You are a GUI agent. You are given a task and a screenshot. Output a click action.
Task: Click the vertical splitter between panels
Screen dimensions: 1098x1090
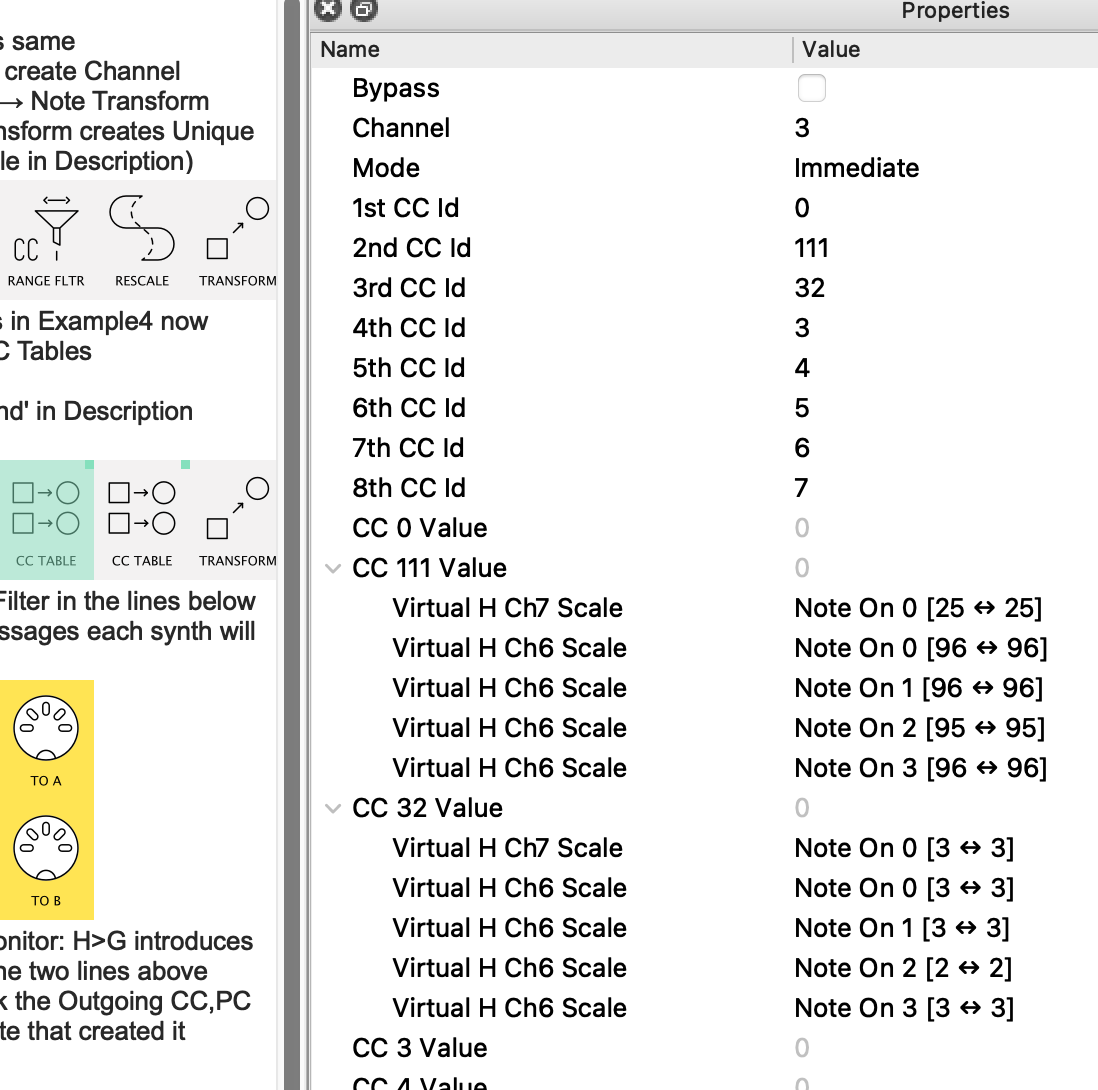[292, 545]
